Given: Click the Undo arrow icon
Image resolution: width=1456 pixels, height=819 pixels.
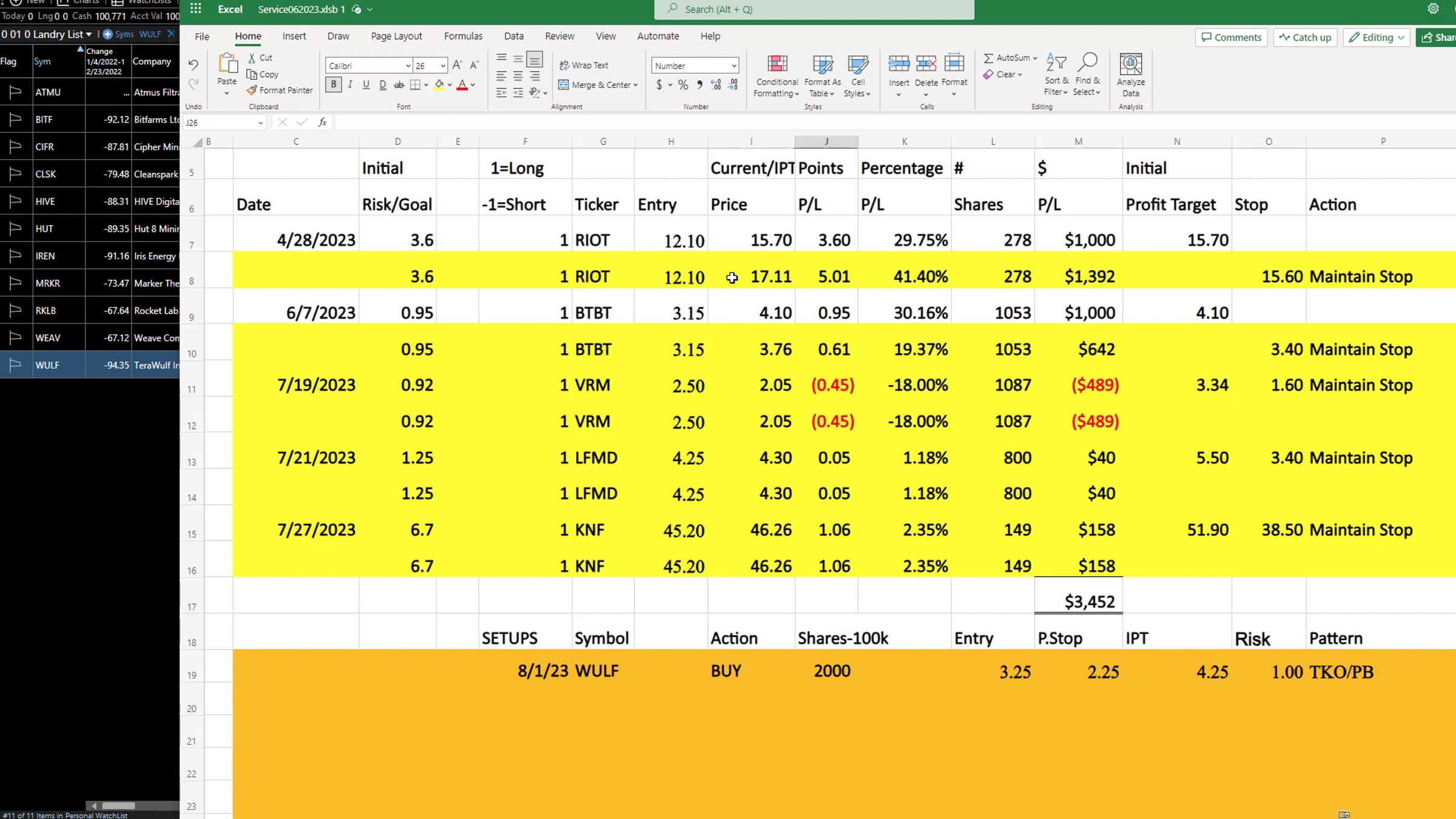Looking at the screenshot, I should point(193,65).
